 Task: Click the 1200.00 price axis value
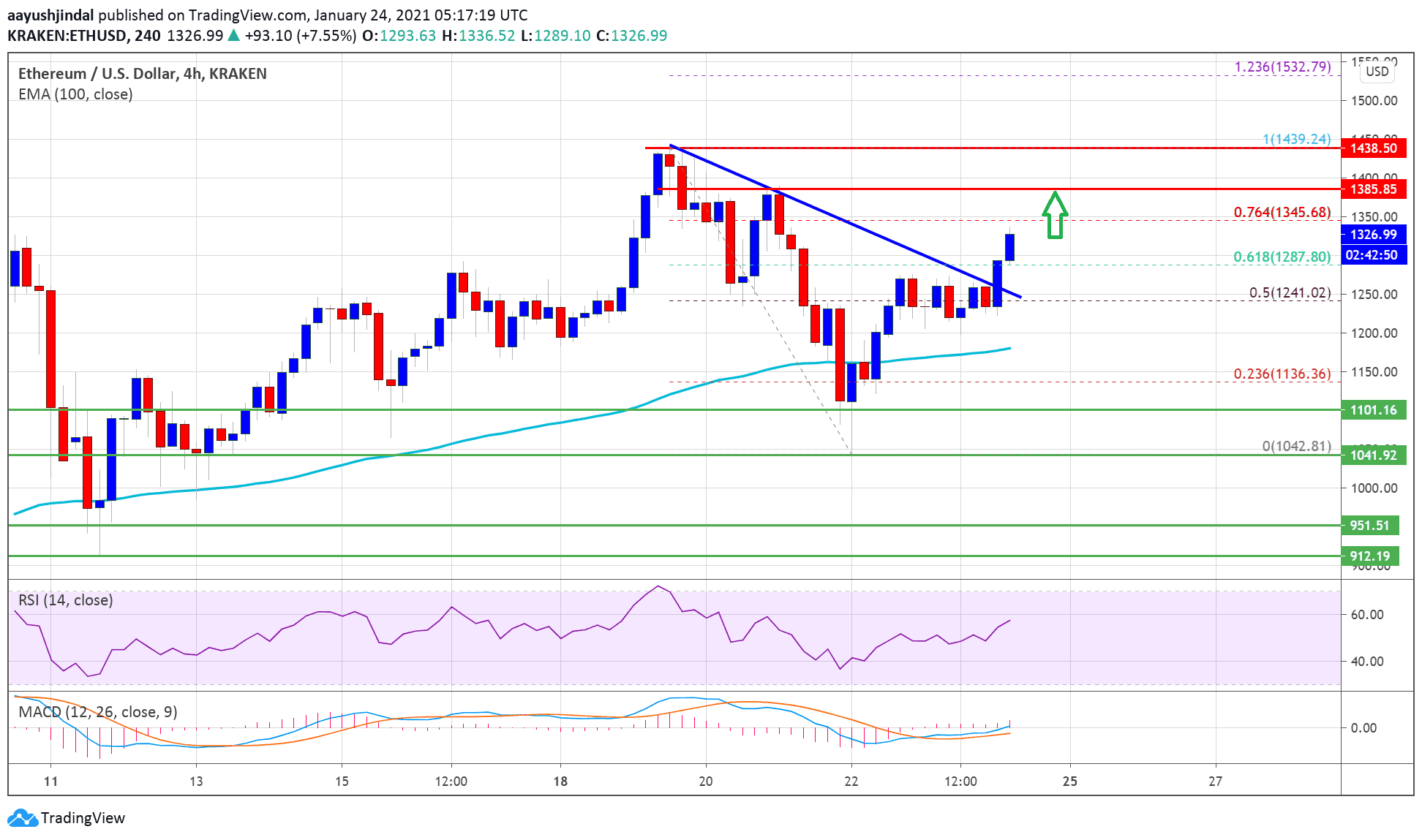tap(1374, 333)
